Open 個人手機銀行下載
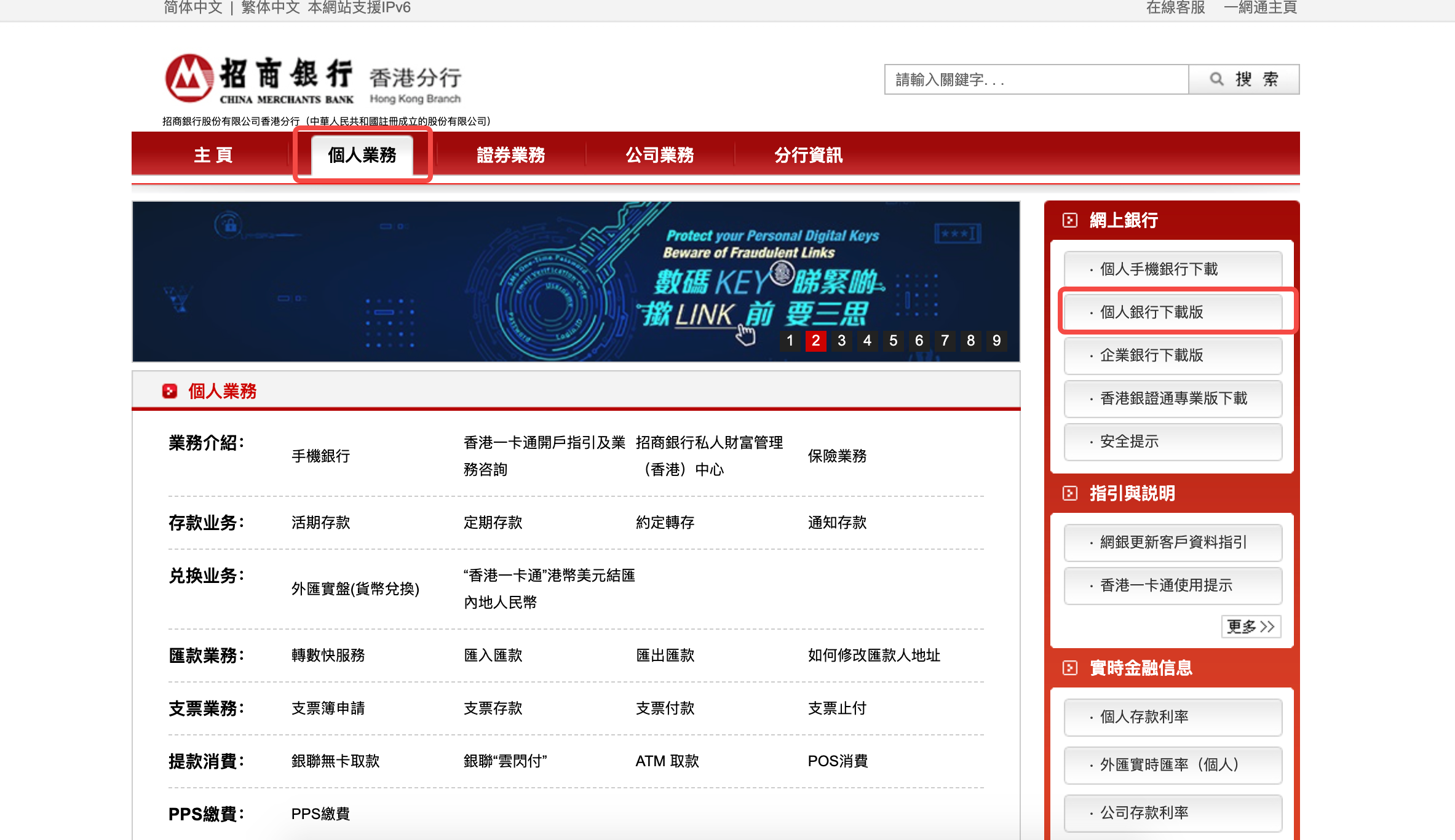The width and height of the screenshot is (1455, 840). [x=1173, y=269]
